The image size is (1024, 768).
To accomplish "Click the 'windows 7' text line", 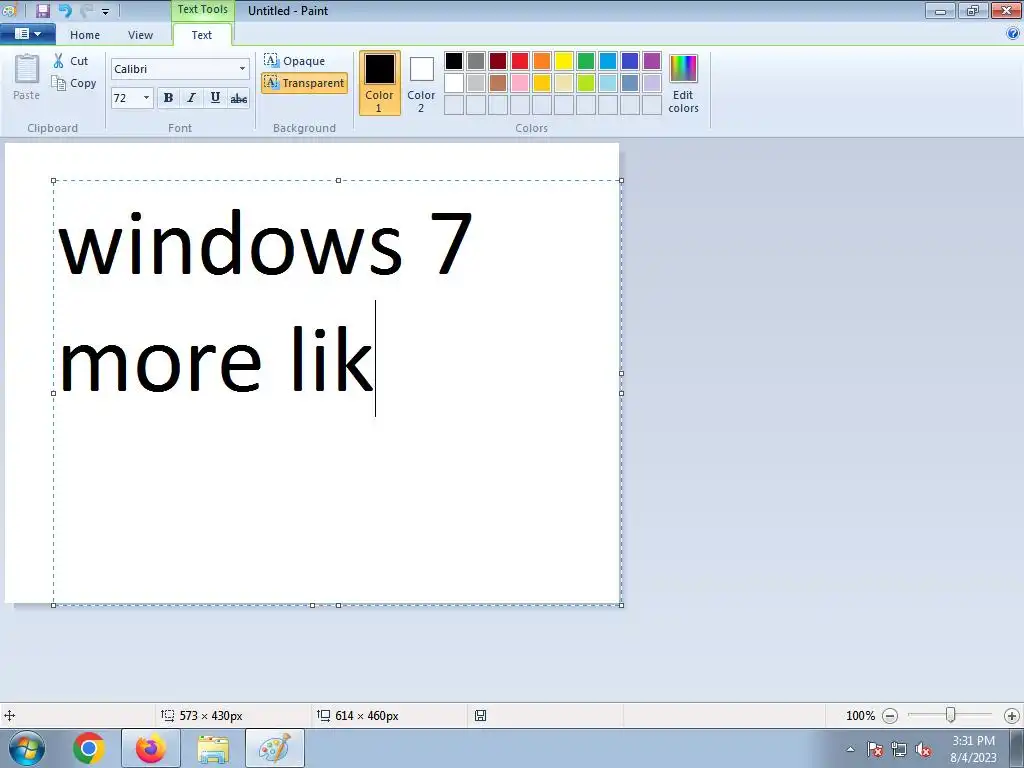I will [264, 244].
